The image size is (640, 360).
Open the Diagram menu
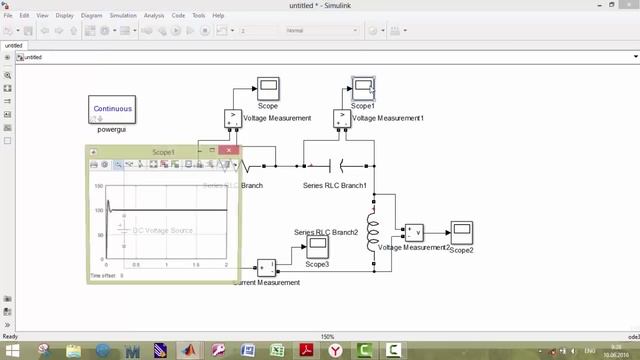point(91,16)
